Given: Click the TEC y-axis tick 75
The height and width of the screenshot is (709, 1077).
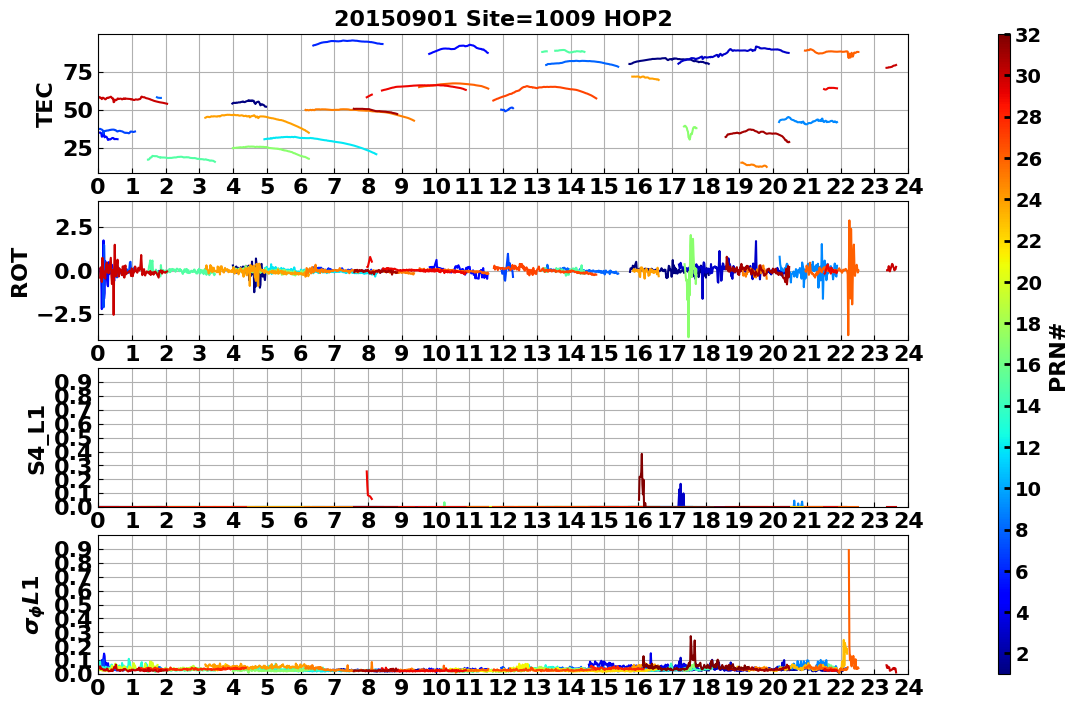Looking at the screenshot, I should (78, 73).
